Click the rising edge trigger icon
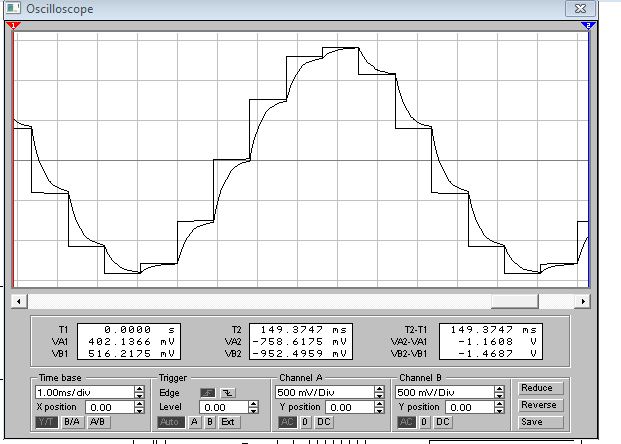This screenshot has height=444, width=621. click(208, 393)
